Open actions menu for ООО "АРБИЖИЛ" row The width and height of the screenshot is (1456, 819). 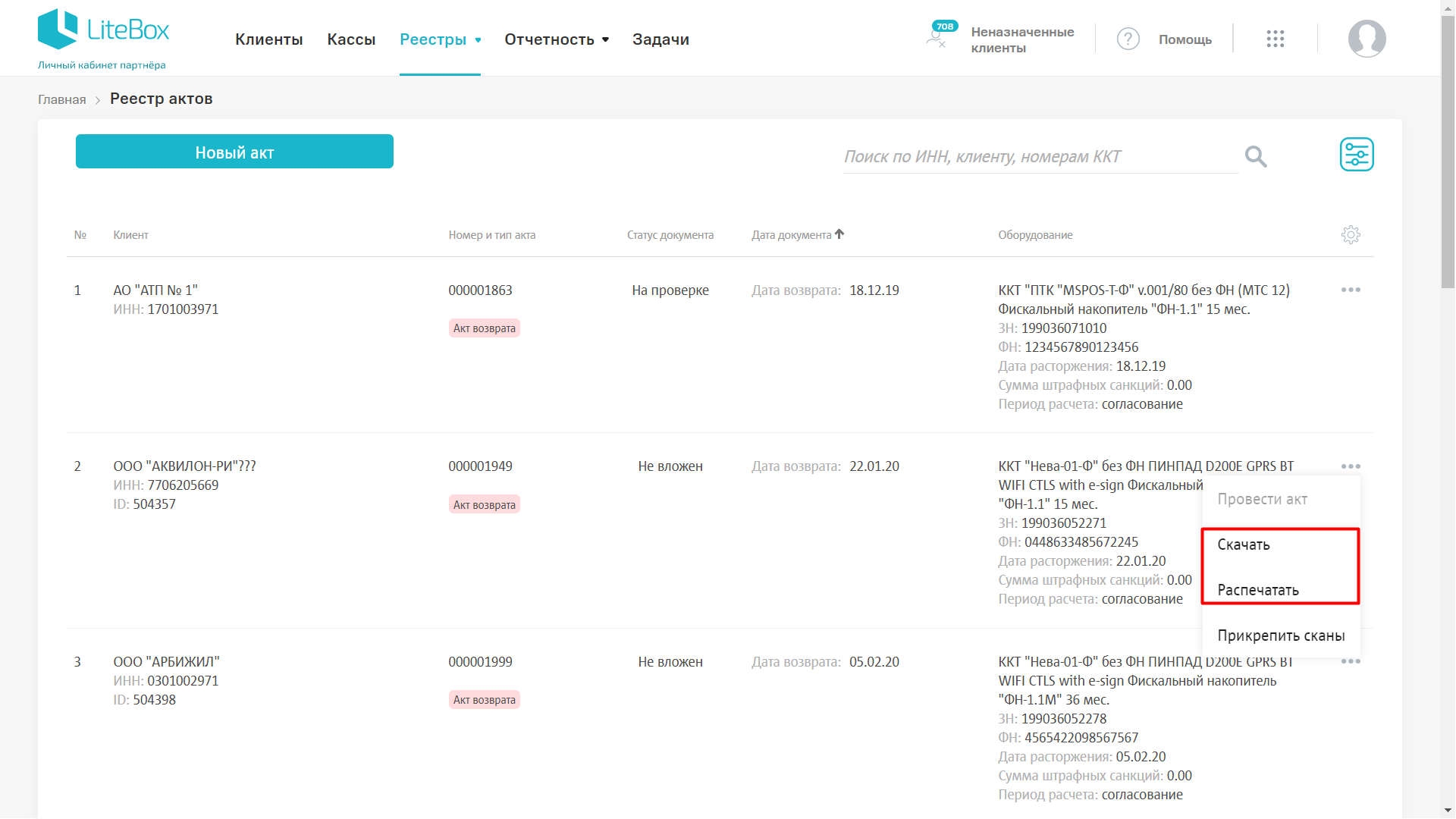[x=1351, y=661]
